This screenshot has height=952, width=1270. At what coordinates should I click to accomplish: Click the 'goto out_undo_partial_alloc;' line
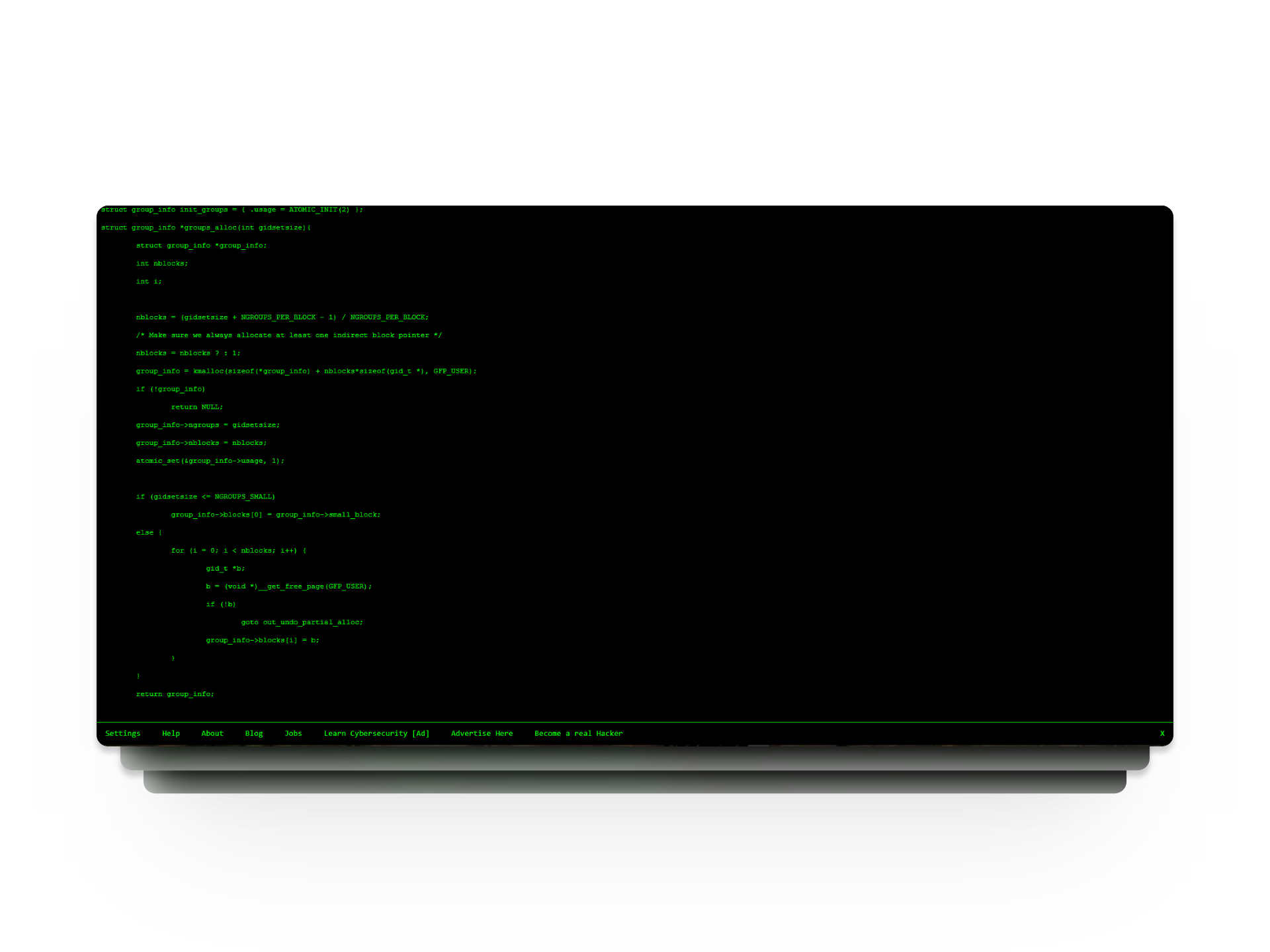coord(302,622)
